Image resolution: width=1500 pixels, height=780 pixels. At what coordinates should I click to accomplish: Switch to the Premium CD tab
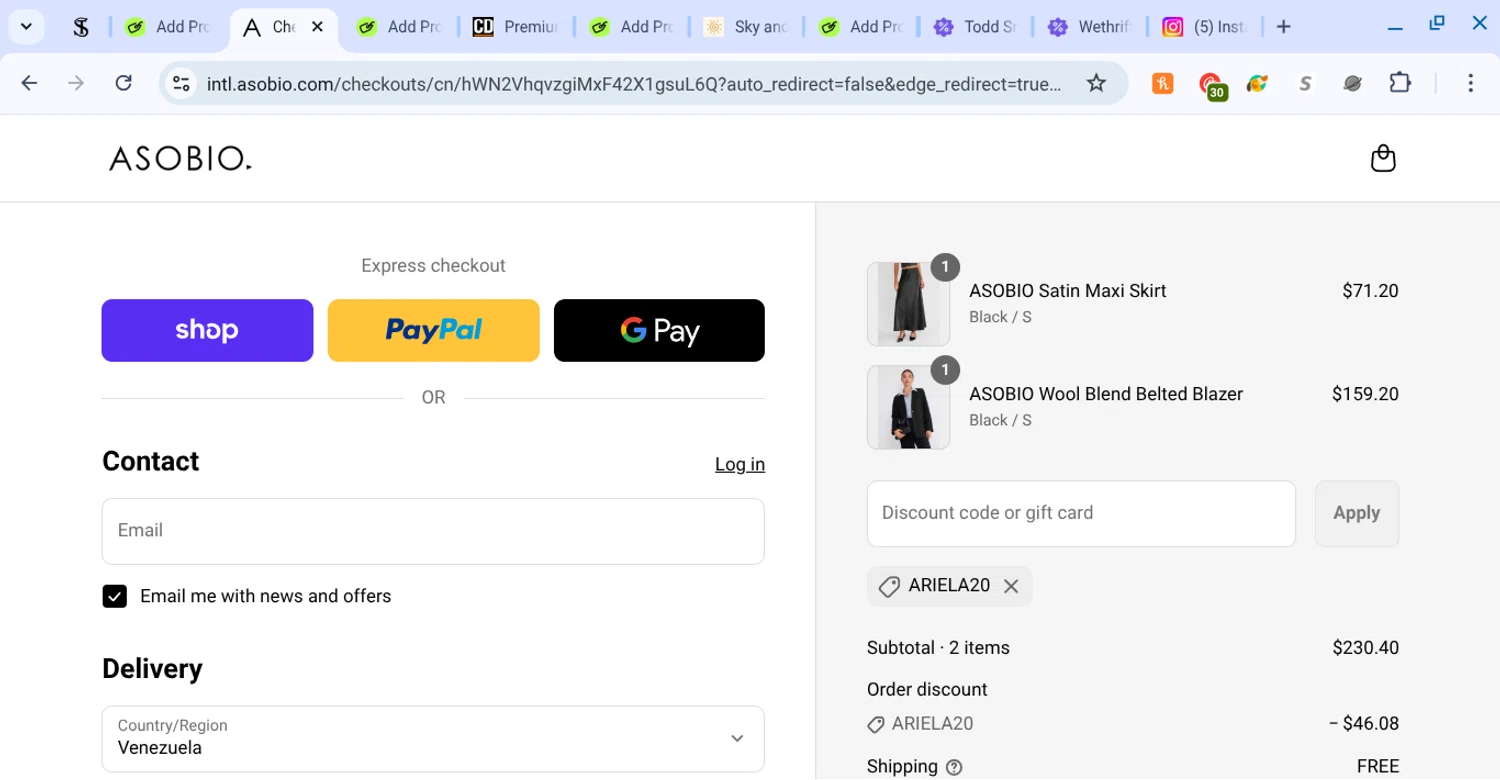click(x=516, y=27)
